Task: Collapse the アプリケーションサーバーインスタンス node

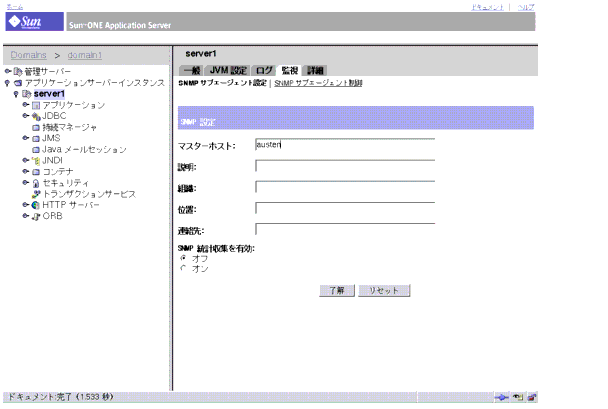Action: [7, 83]
